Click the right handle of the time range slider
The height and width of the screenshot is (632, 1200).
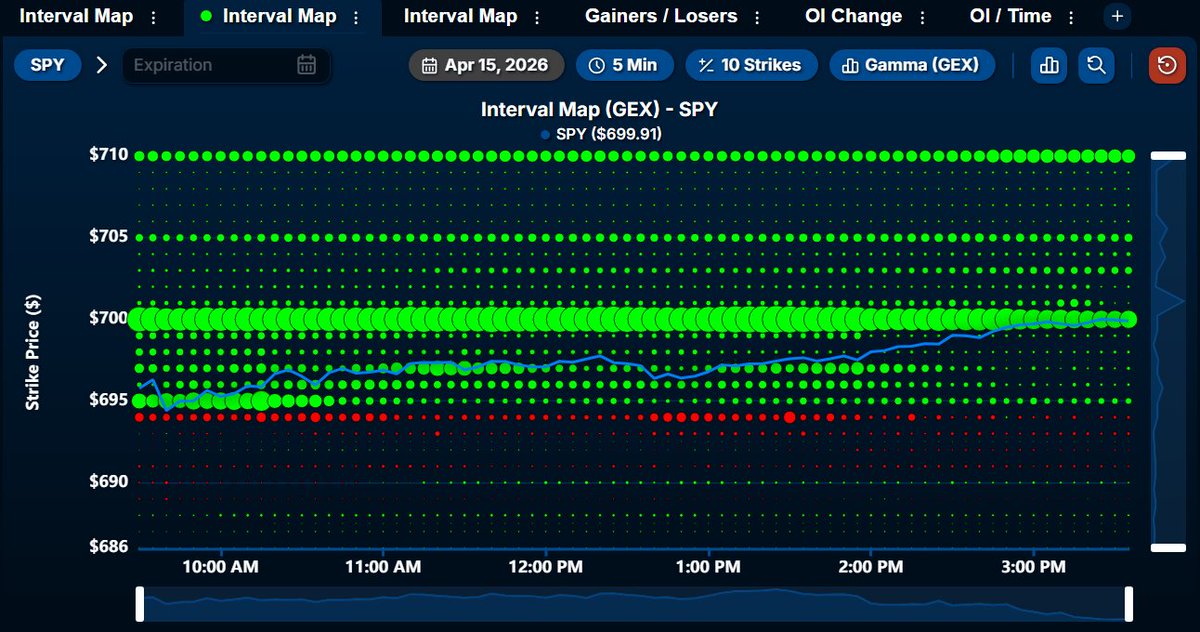point(1129,605)
